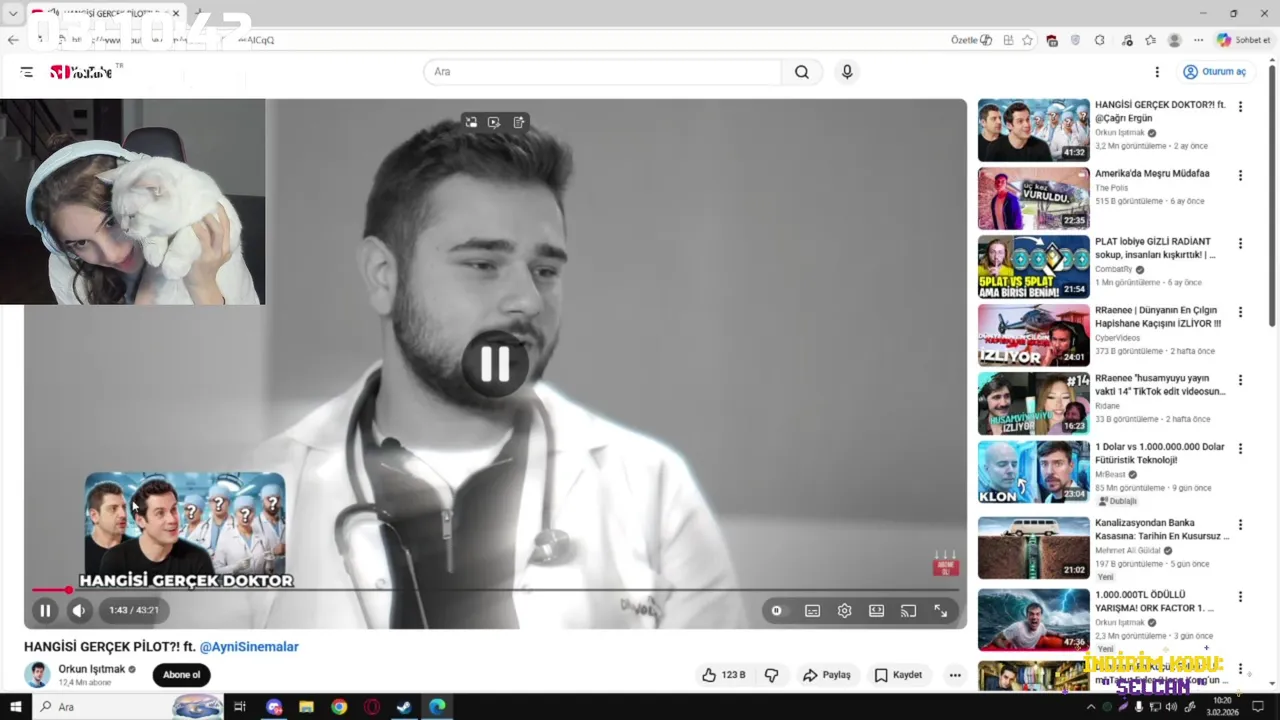Open the HANGİSİ GERÇEK DOKTOR recommended video thumbnail
Viewport: 1280px width, 720px height.
point(1033,130)
